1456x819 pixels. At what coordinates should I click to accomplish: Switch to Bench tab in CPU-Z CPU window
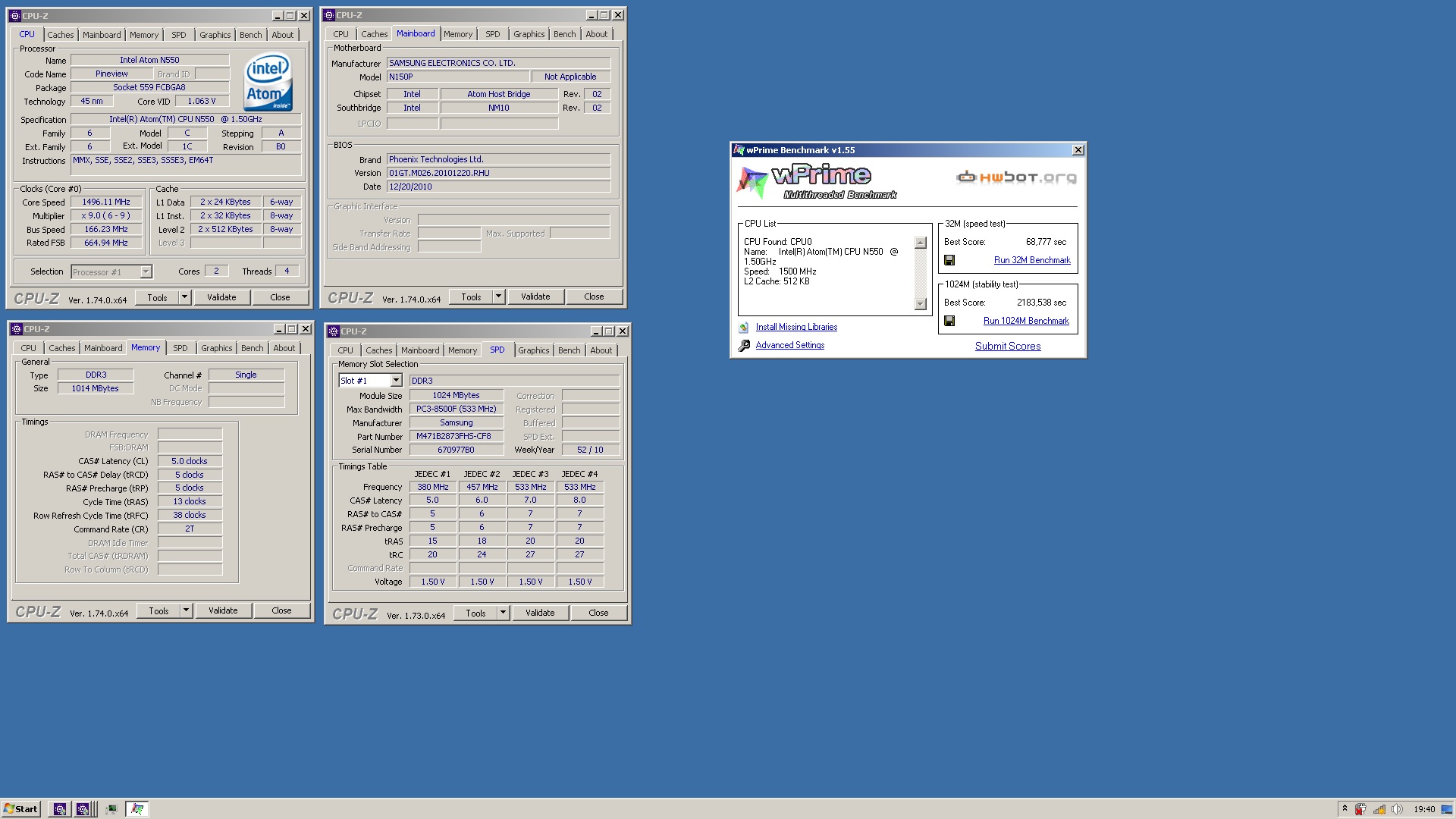point(251,35)
